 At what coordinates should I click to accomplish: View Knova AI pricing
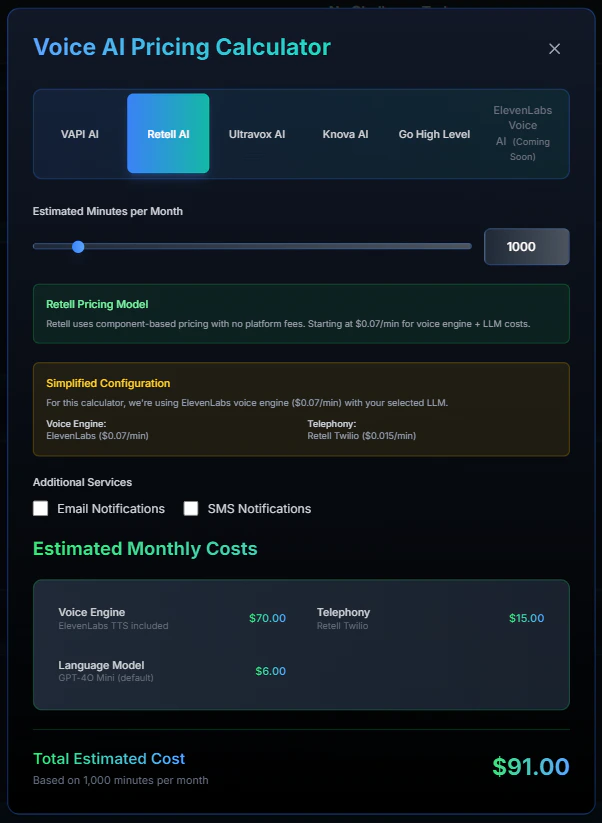point(345,134)
